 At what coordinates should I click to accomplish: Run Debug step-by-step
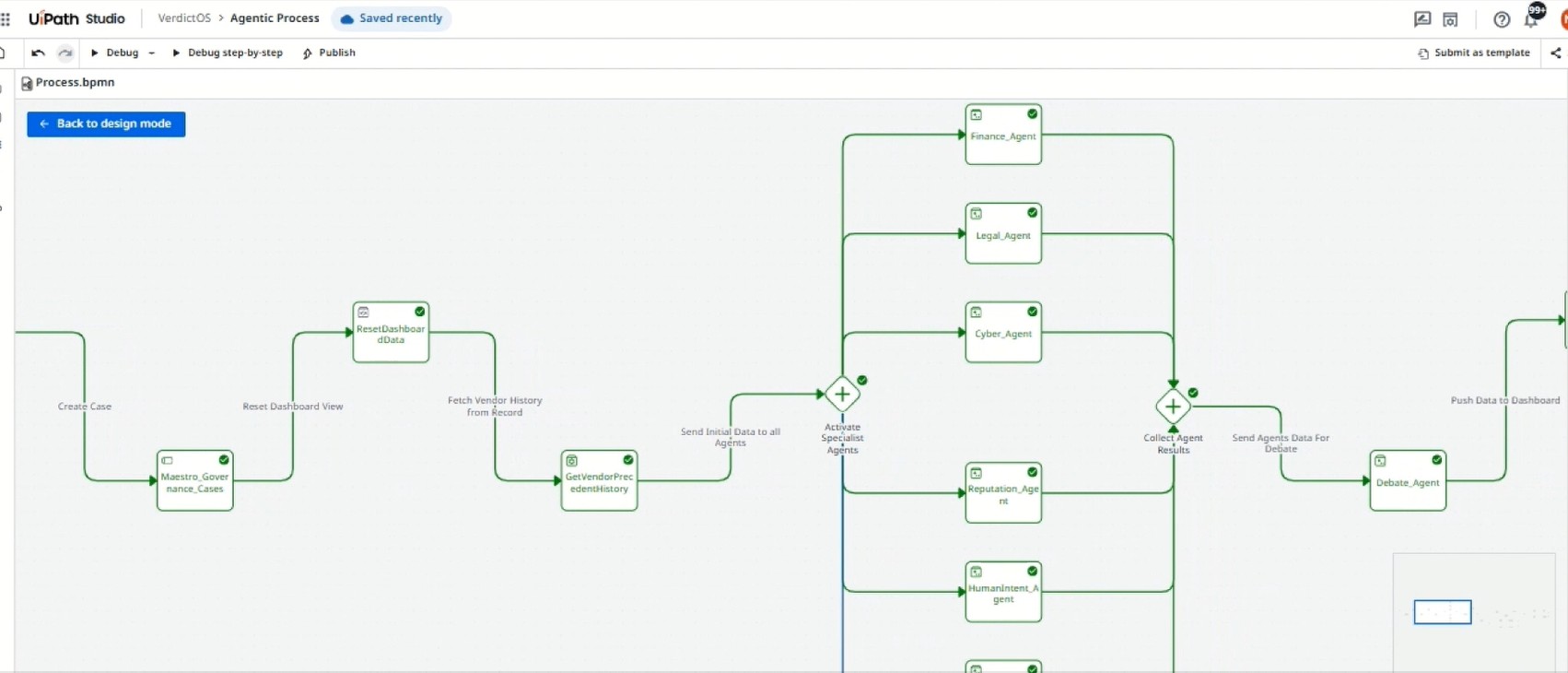[x=228, y=53]
